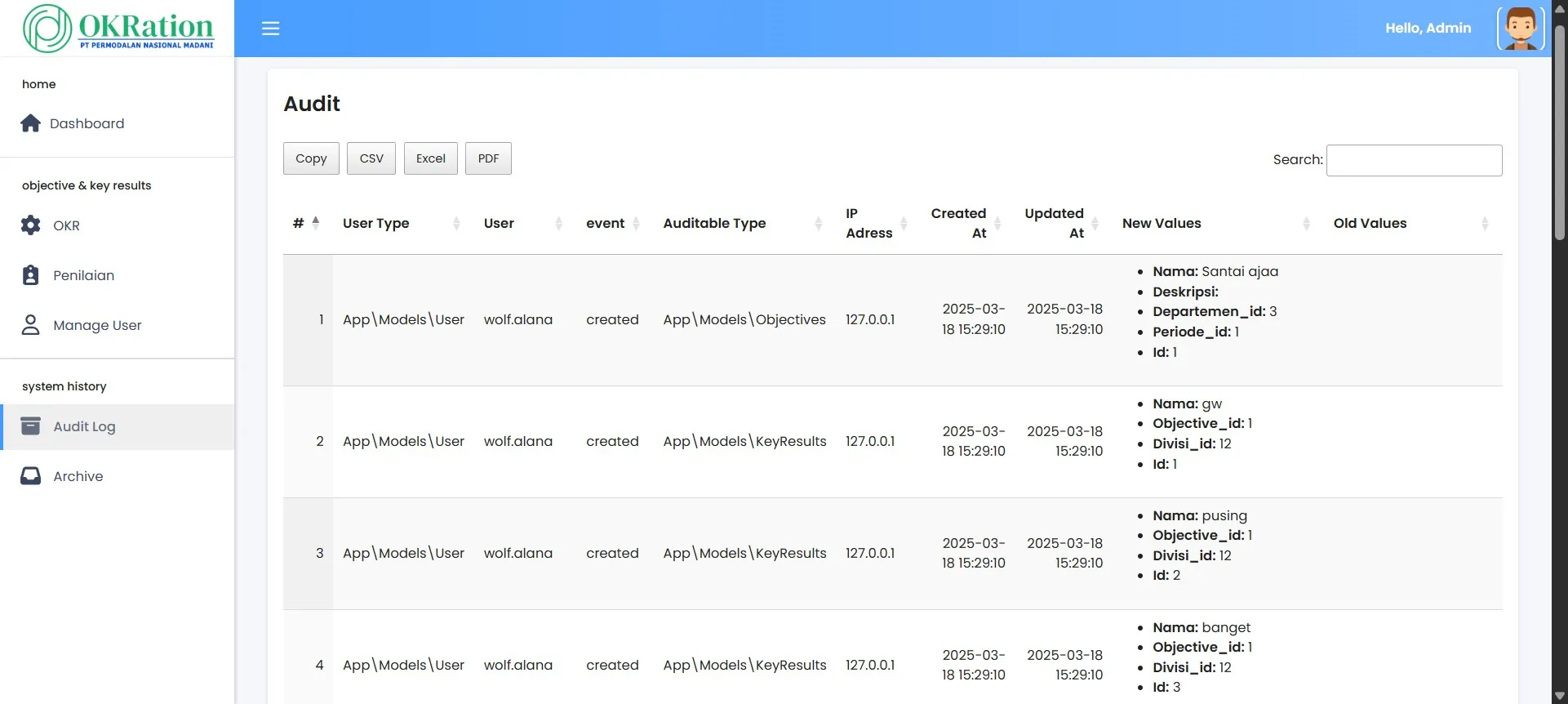Click the OKRation logo

[x=119, y=28]
